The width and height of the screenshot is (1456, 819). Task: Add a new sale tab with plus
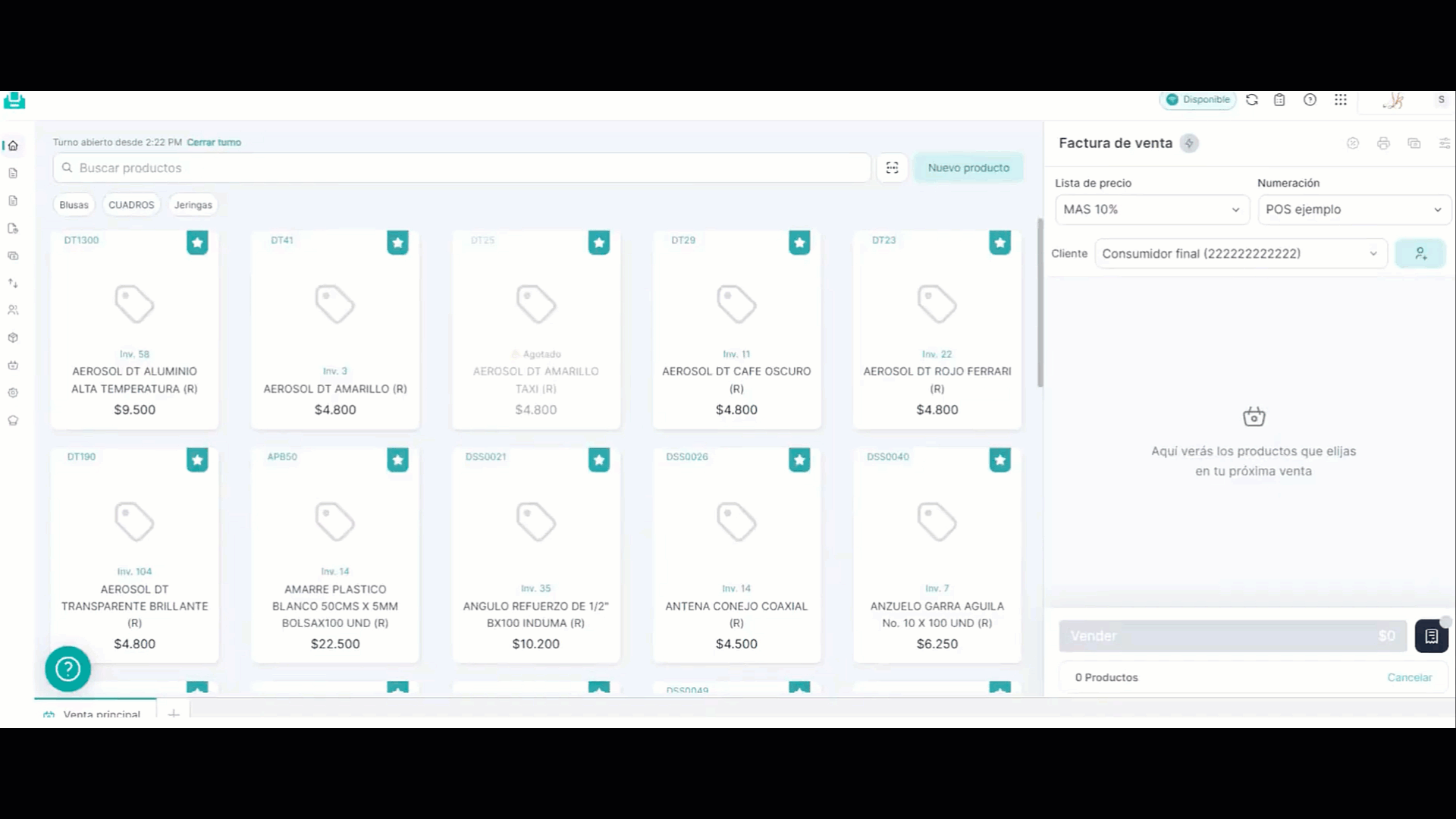[x=174, y=714]
